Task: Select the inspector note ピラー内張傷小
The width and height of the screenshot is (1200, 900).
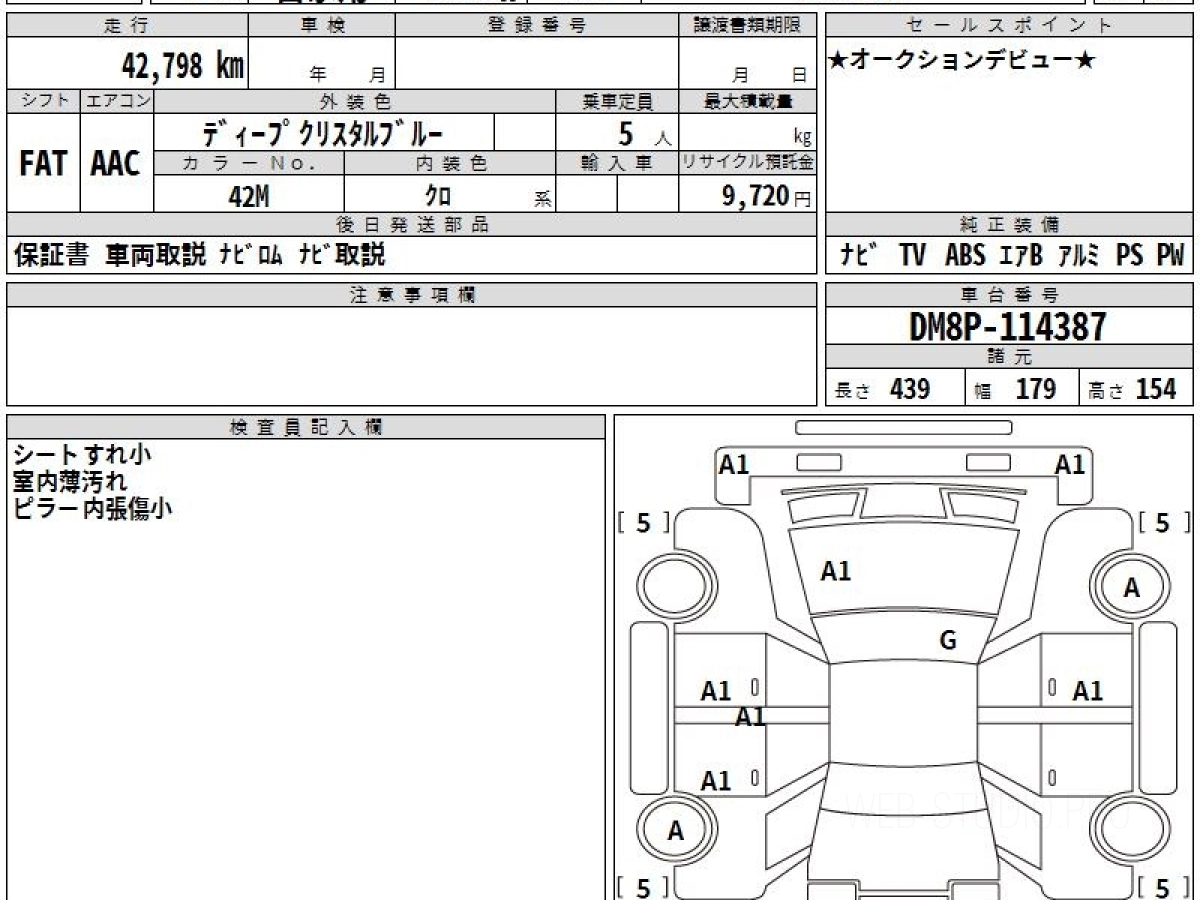Action: [92, 508]
